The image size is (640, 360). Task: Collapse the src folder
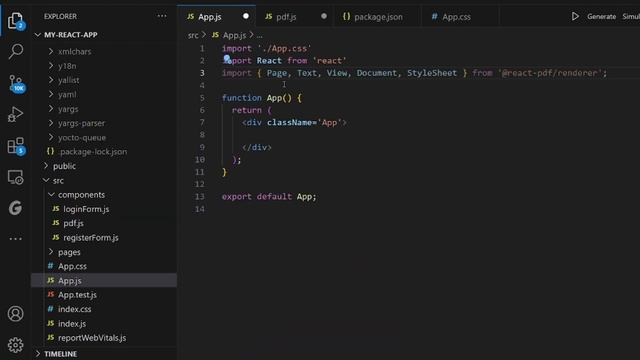pyautogui.click(x=58, y=180)
